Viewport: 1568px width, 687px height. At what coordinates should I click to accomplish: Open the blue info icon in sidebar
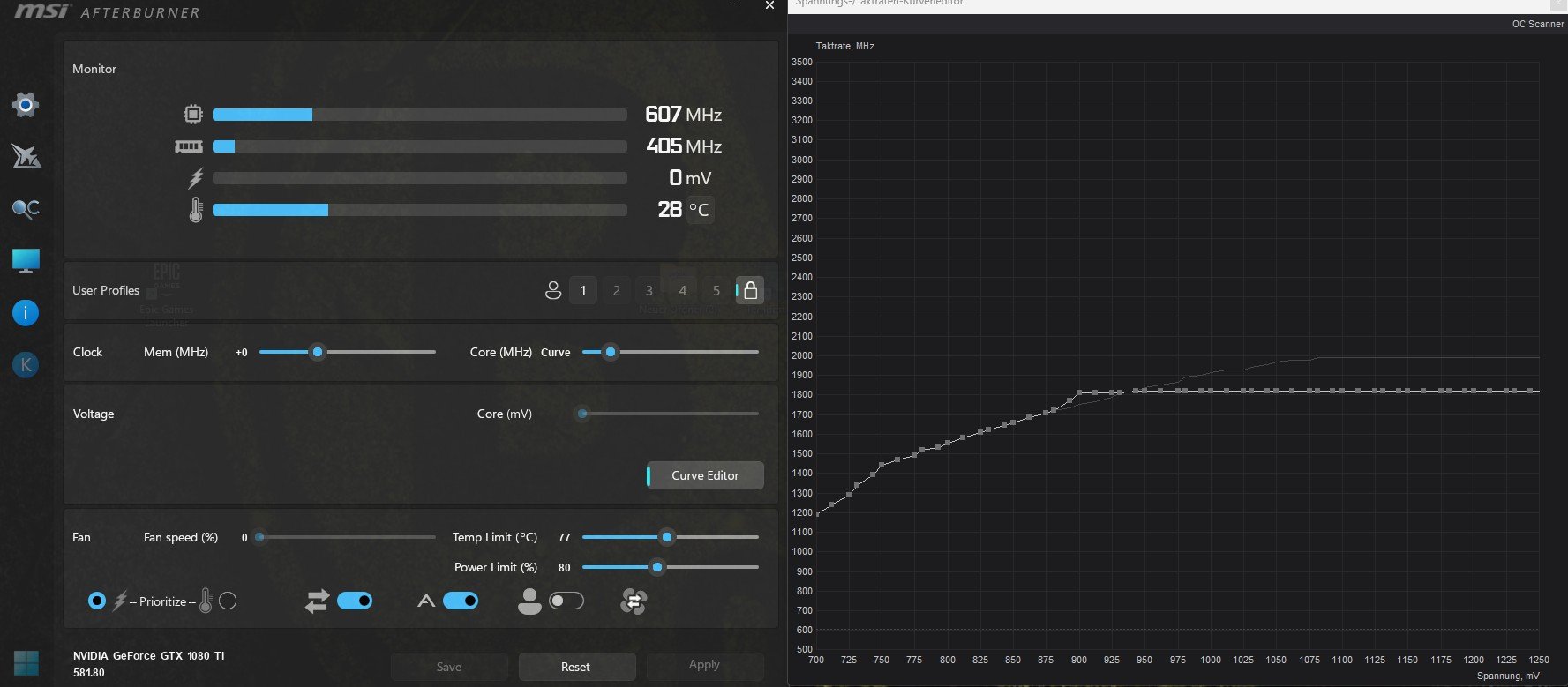[x=26, y=312]
